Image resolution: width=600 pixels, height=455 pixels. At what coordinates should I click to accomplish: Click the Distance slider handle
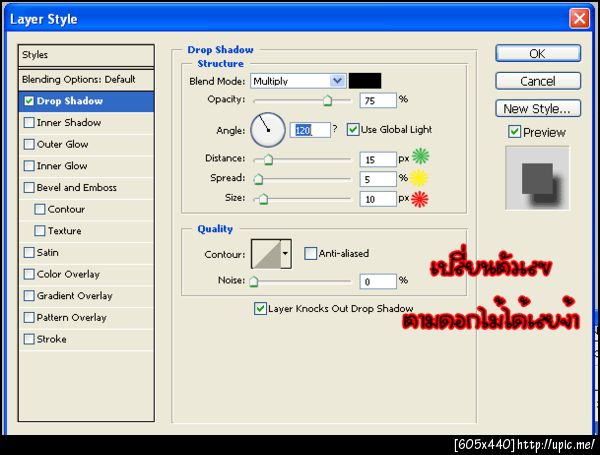268,160
